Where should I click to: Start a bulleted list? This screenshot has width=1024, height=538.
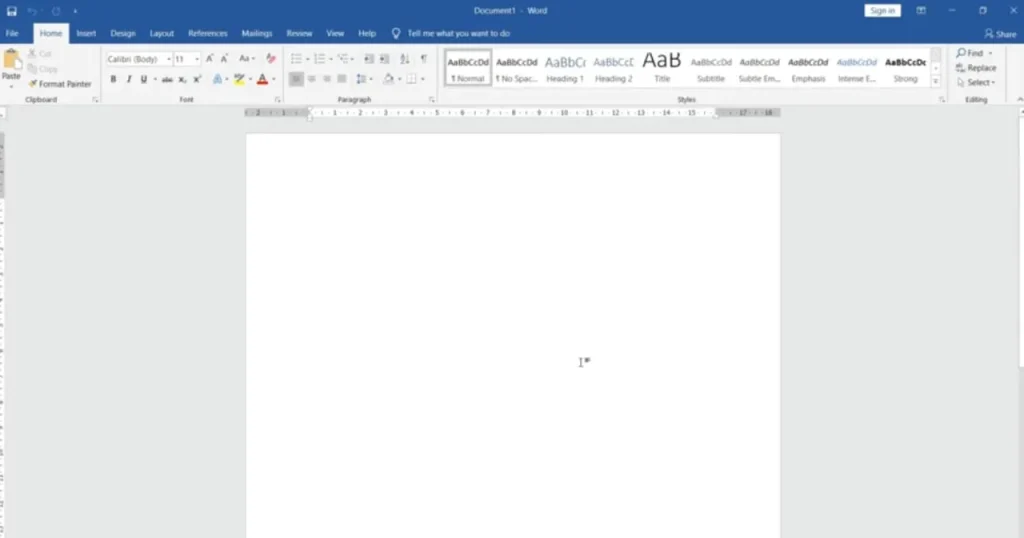[x=296, y=59]
